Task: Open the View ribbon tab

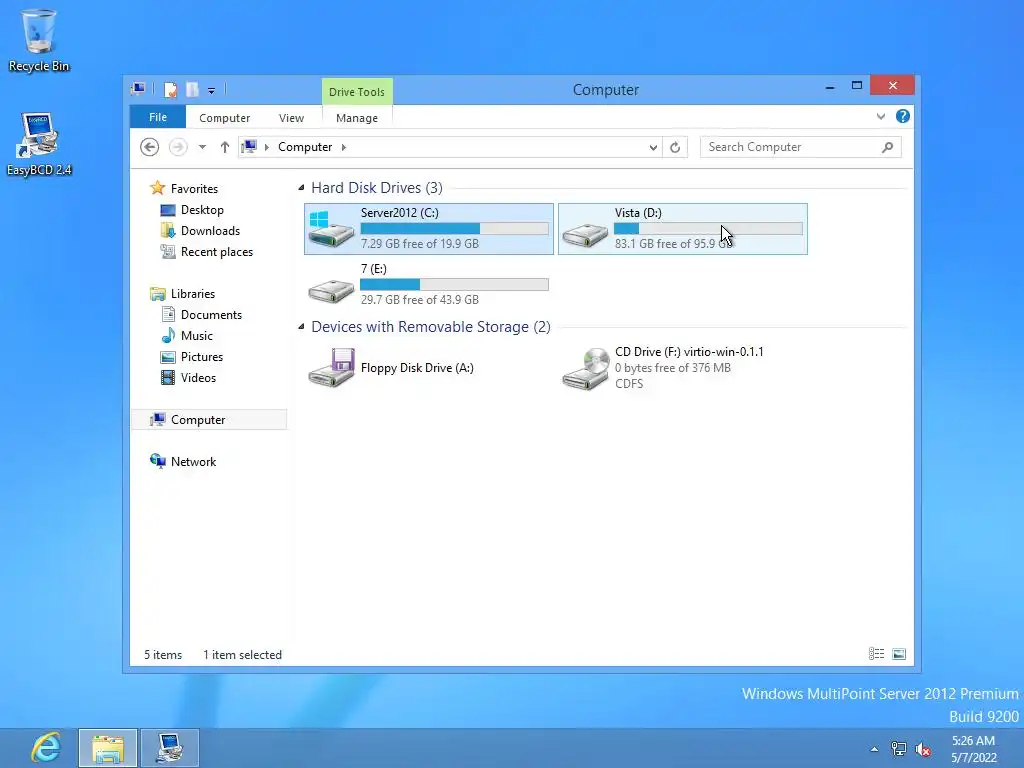Action: click(x=291, y=118)
